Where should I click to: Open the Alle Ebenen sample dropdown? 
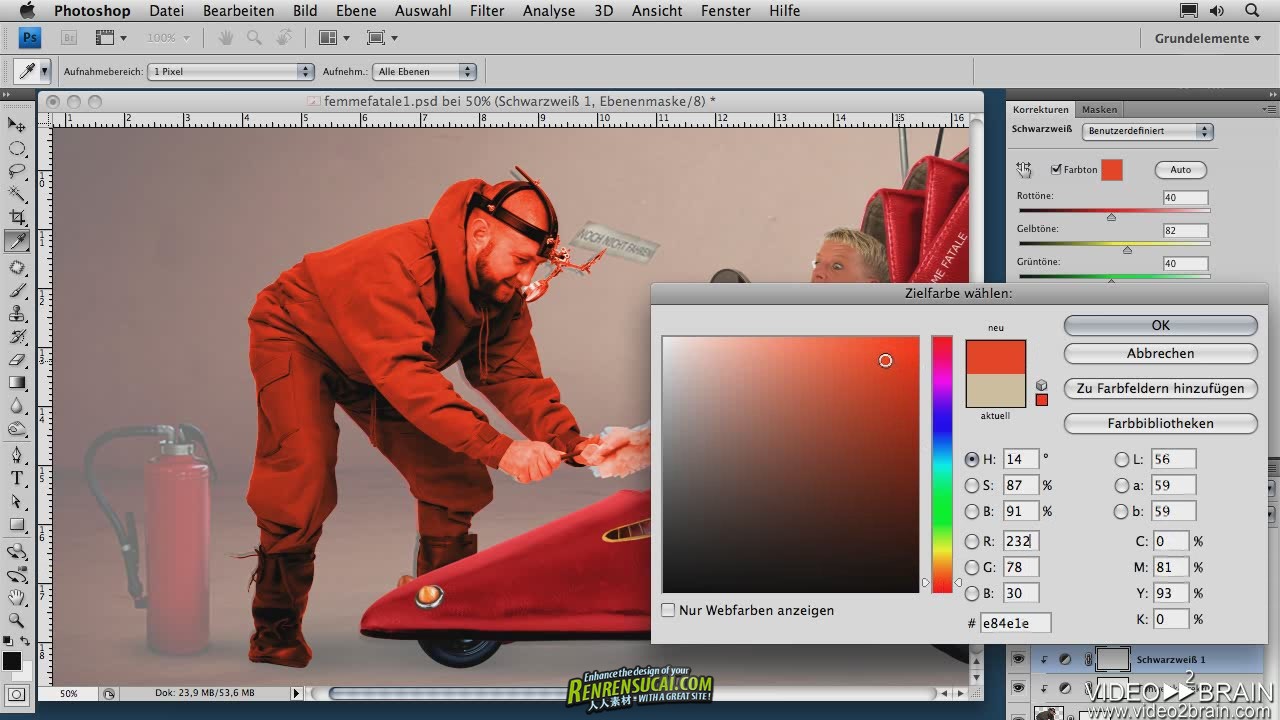pos(424,71)
